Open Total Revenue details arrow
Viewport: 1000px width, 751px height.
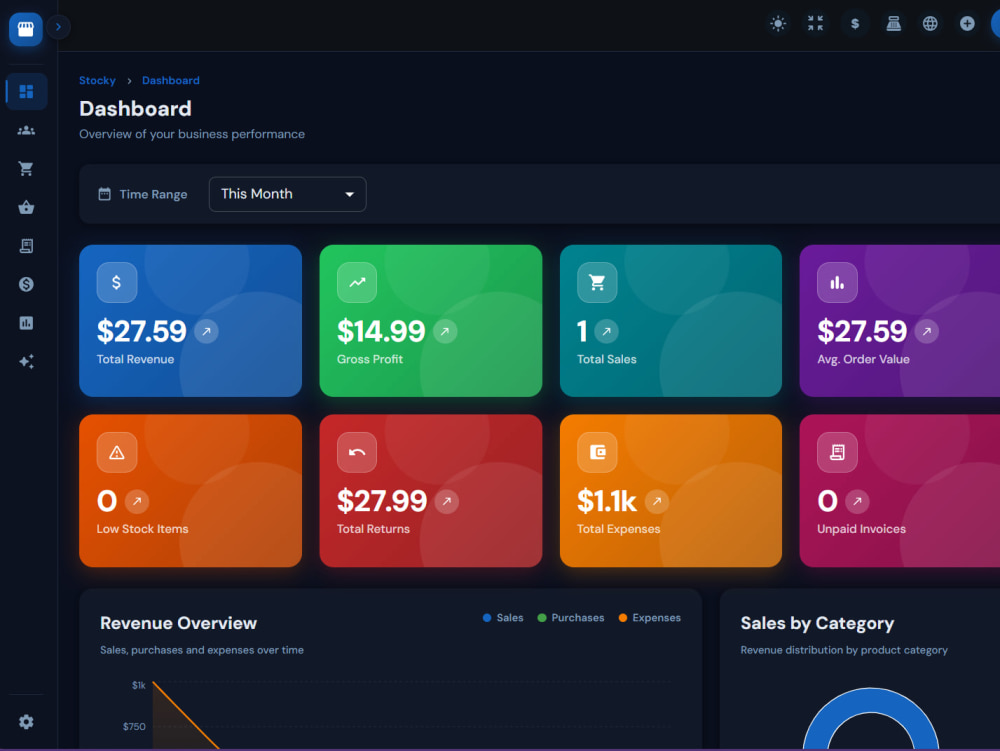(x=206, y=332)
